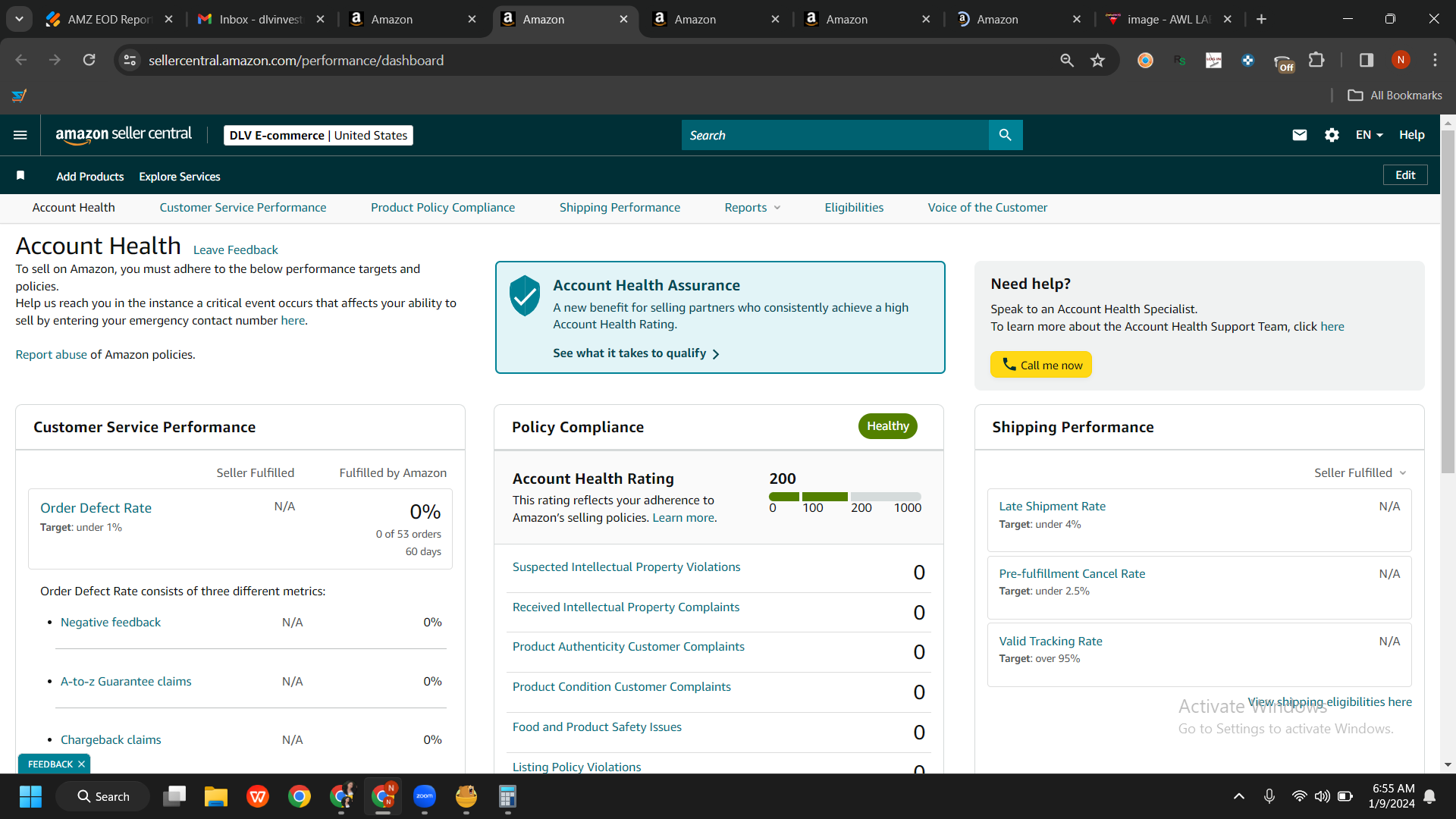Open Chrome three-dot menu
The width and height of the screenshot is (1456, 819).
1435,60
